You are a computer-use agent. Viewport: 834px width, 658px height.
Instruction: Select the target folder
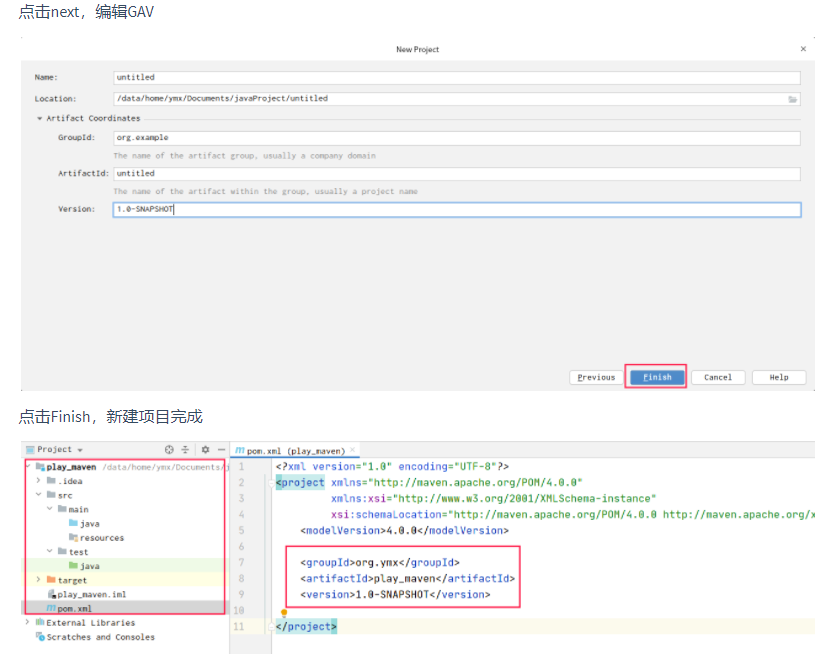point(72,580)
